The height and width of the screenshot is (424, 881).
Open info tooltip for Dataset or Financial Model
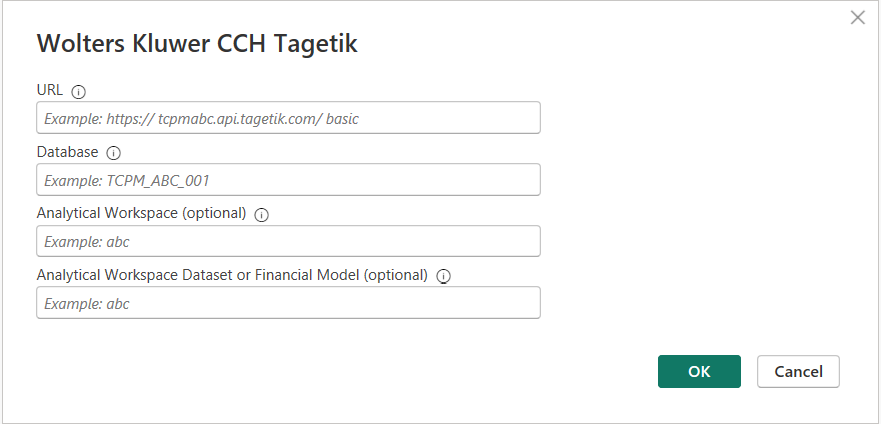click(444, 276)
